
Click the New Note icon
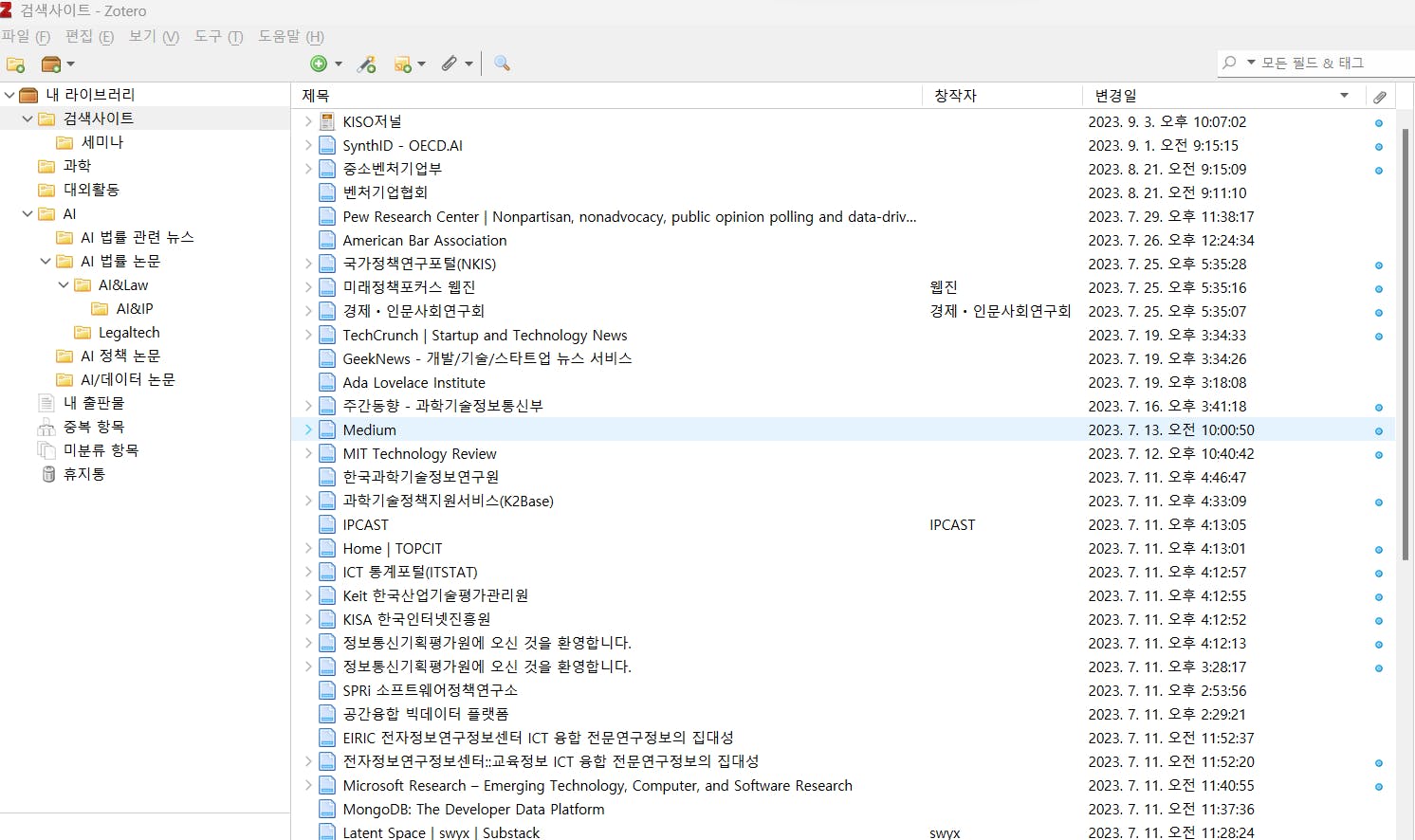pos(403,64)
